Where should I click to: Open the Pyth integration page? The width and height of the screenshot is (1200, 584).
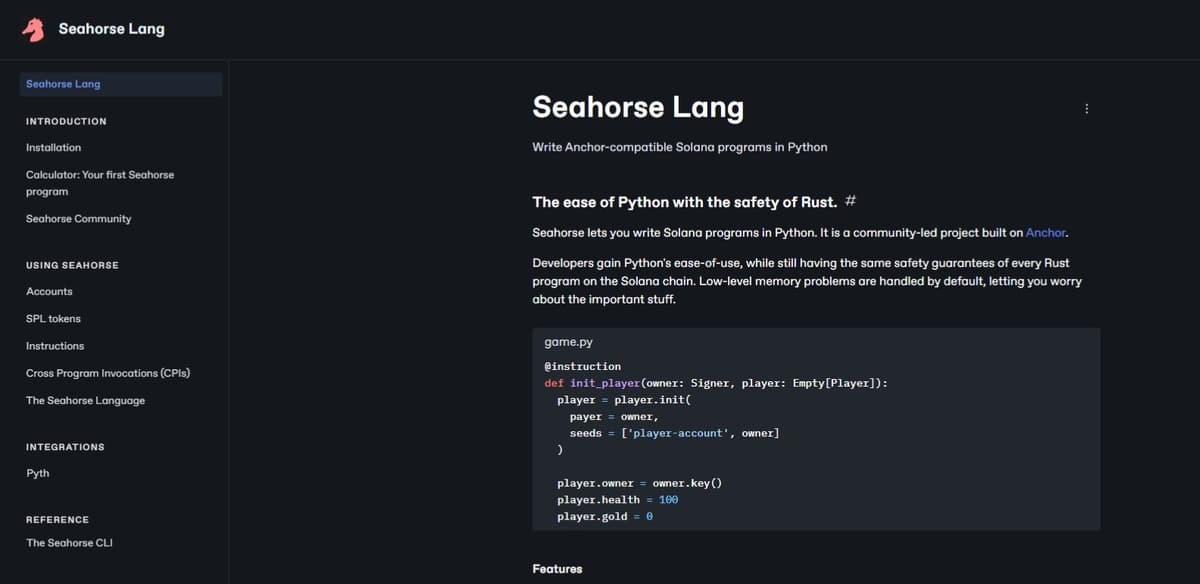pos(37,473)
